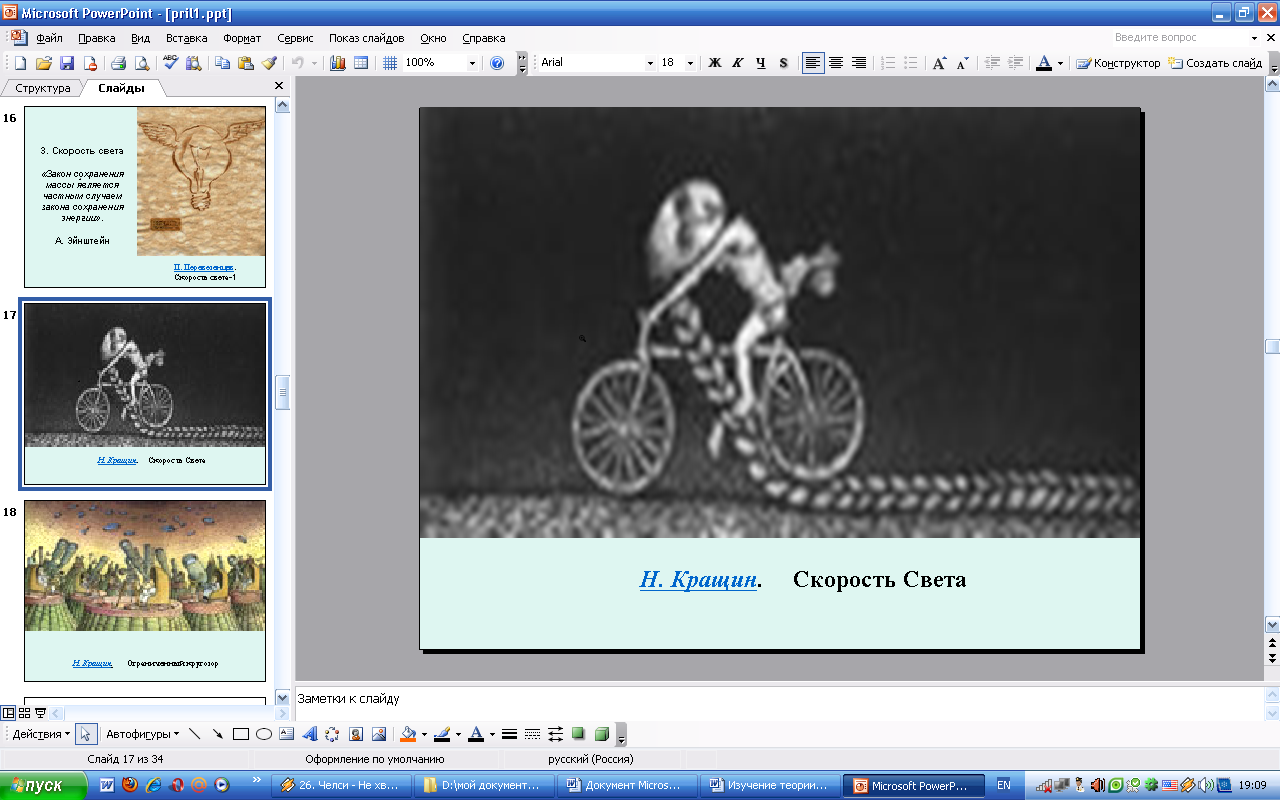The image size is (1280, 800).
Task: Open Line Style options
Action: pos(509,734)
